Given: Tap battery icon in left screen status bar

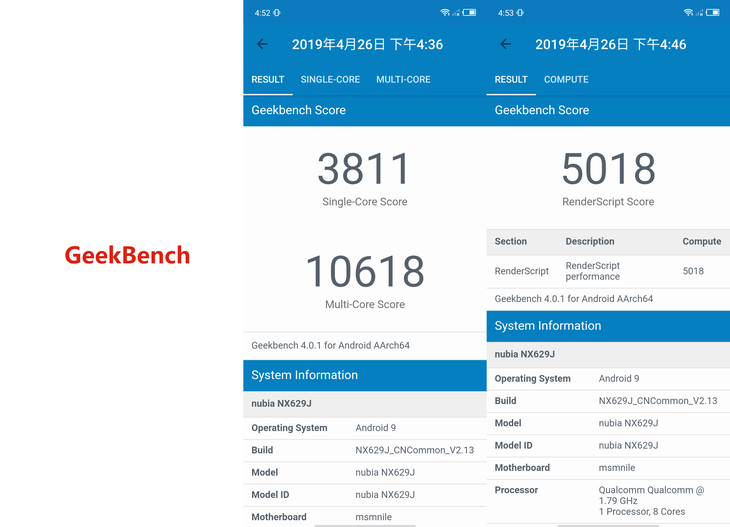Looking at the screenshot, I should [x=469, y=13].
